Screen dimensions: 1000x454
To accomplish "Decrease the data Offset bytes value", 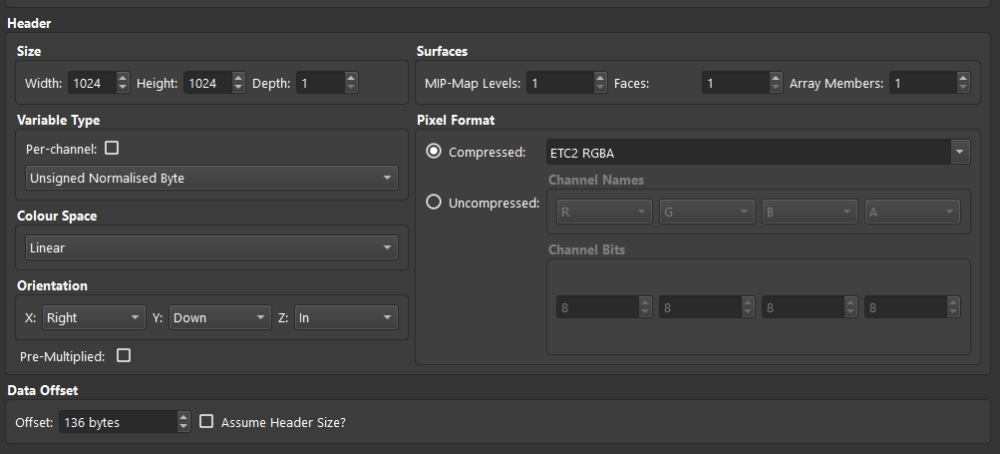I will (x=183, y=428).
